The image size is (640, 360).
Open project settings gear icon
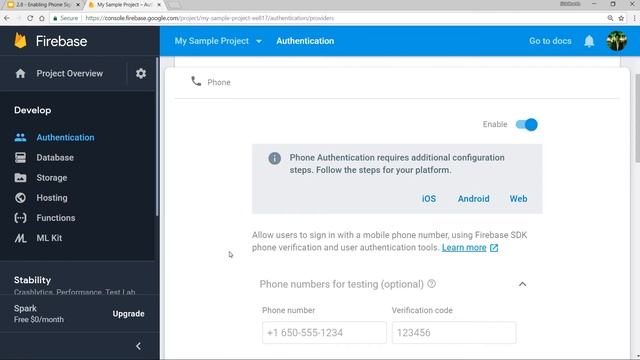[141, 73]
